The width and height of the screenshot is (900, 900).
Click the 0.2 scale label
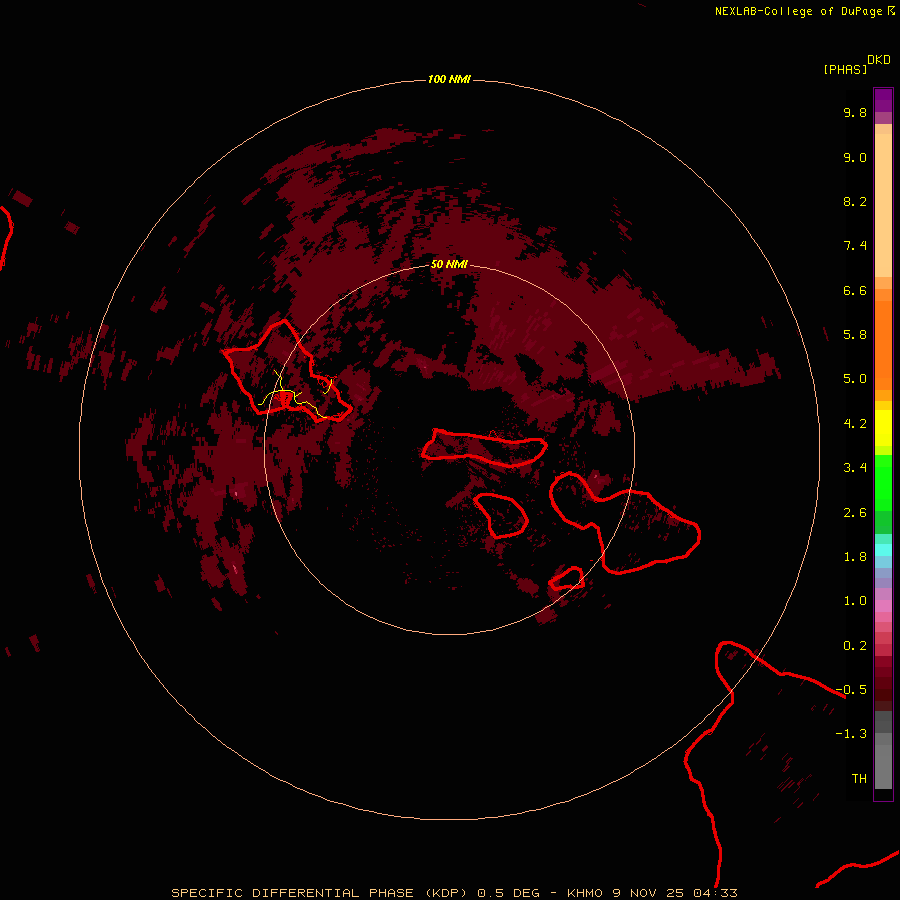point(855,645)
